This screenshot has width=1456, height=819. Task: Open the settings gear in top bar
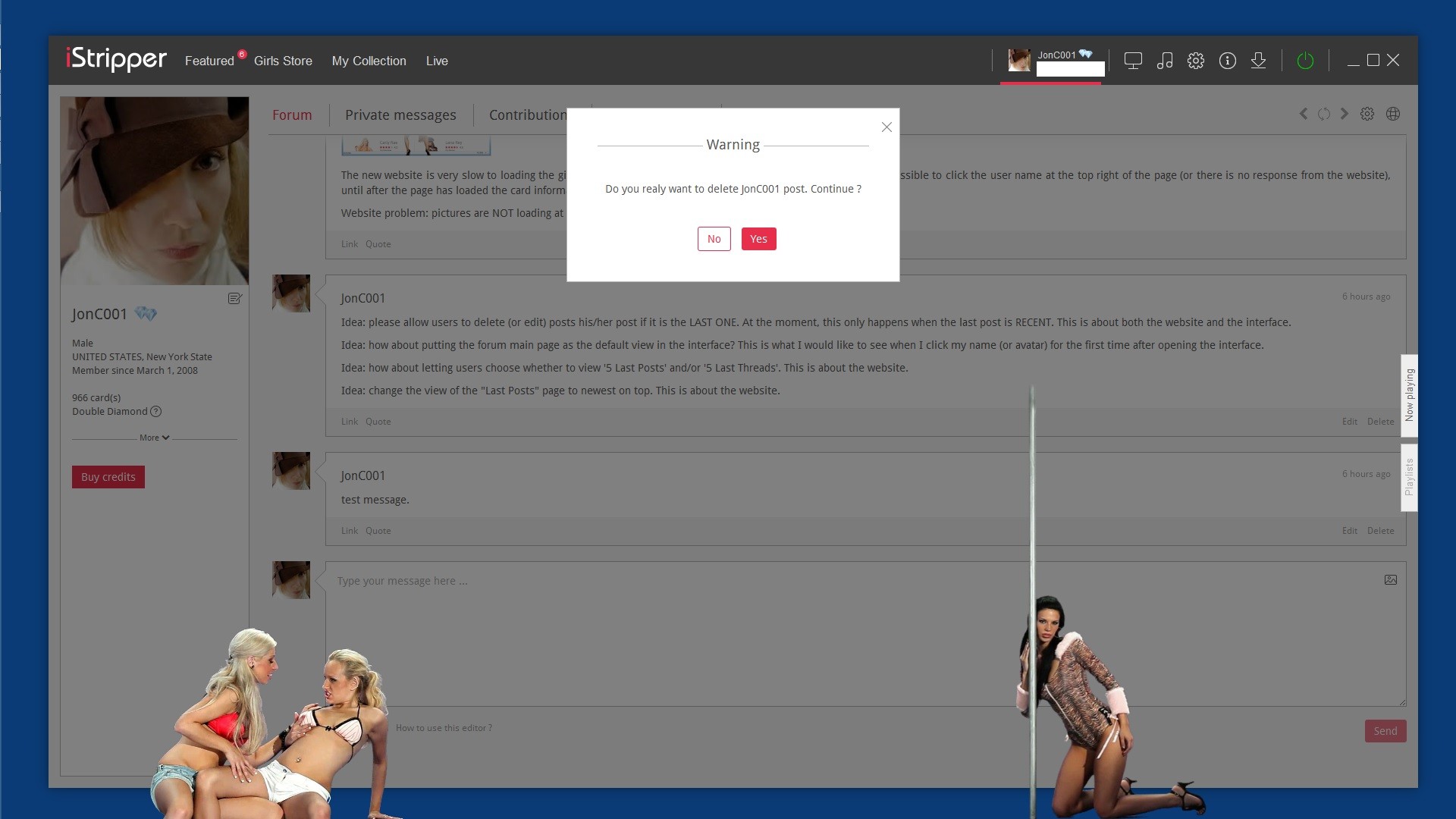(x=1196, y=61)
